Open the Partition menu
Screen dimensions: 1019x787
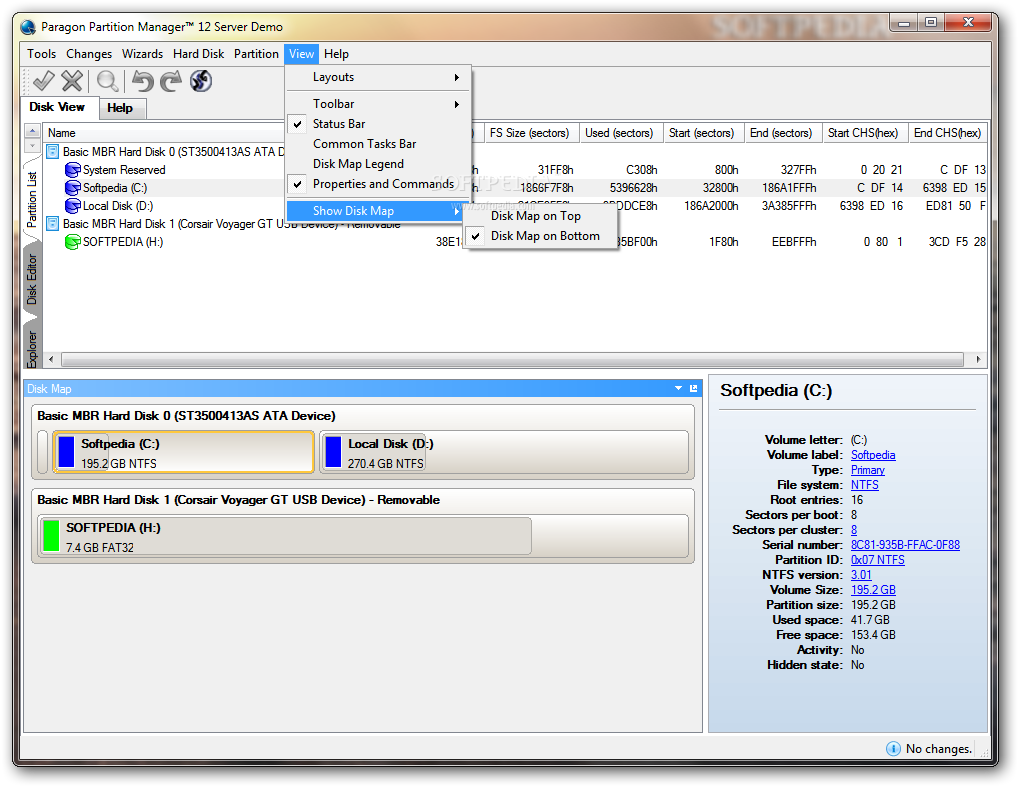[256, 54]
